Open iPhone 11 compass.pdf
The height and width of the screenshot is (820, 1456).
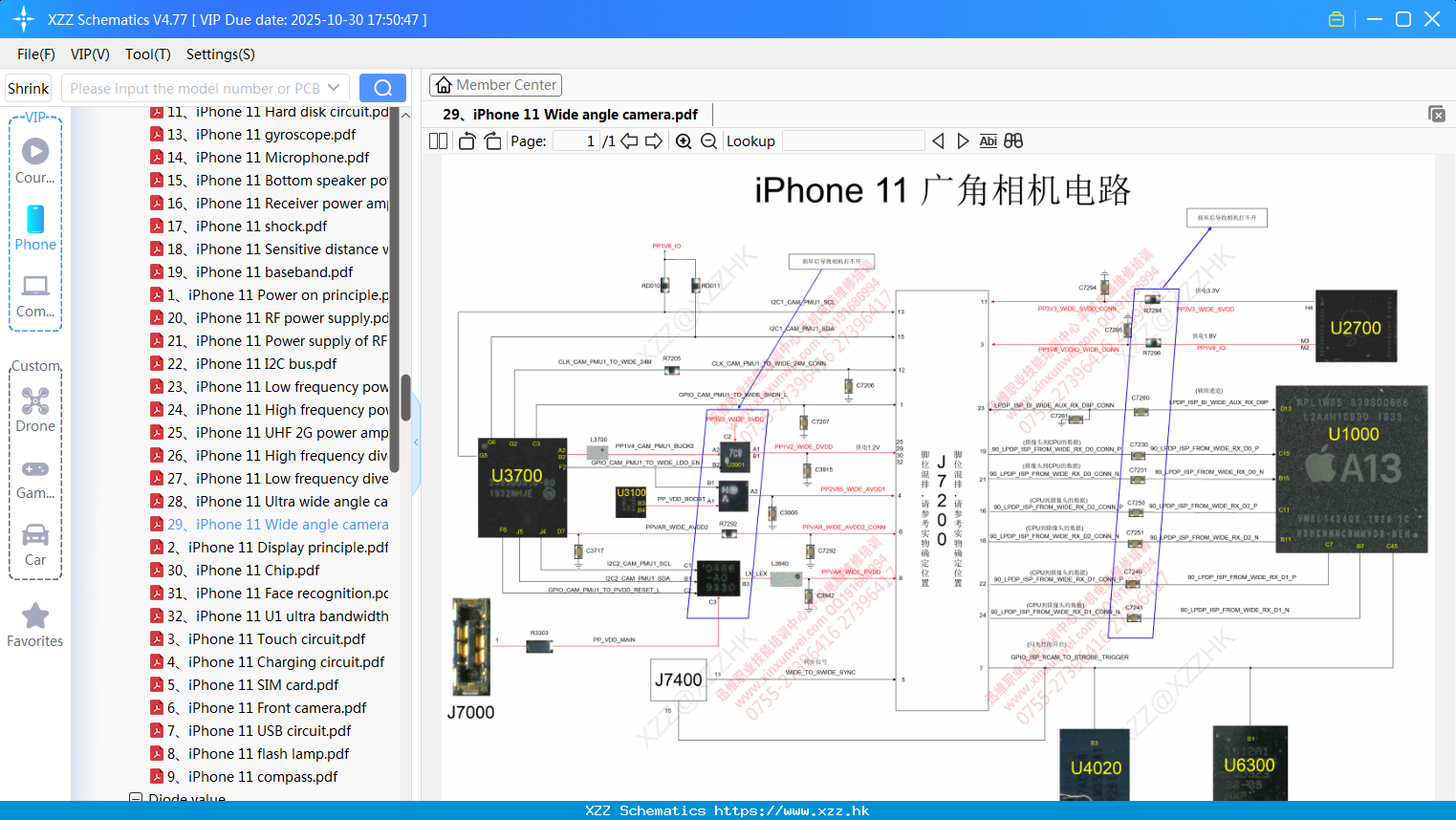coord(244,777)
